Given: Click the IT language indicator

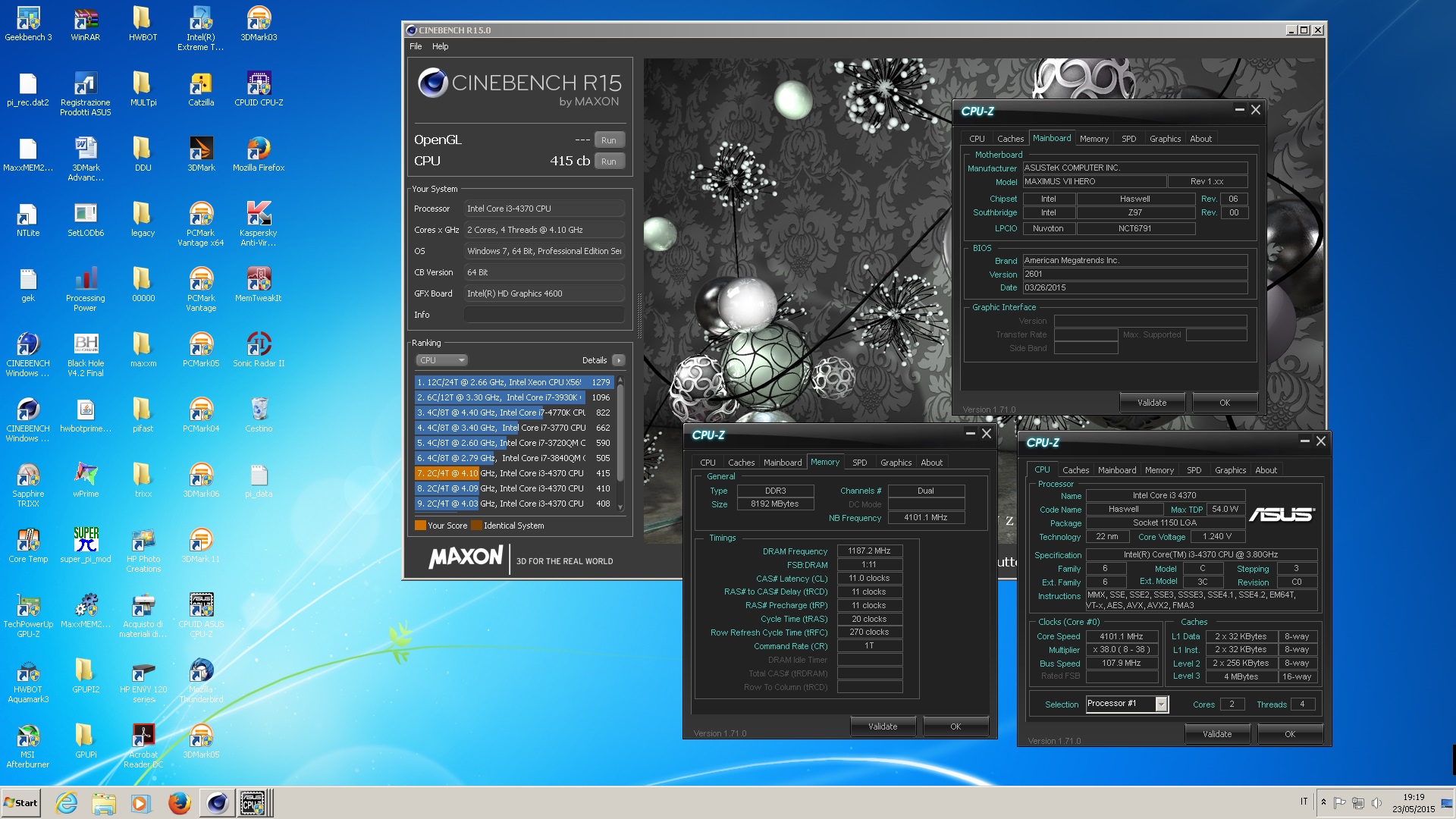Looking at the screenshot, I should [1304, 802].
